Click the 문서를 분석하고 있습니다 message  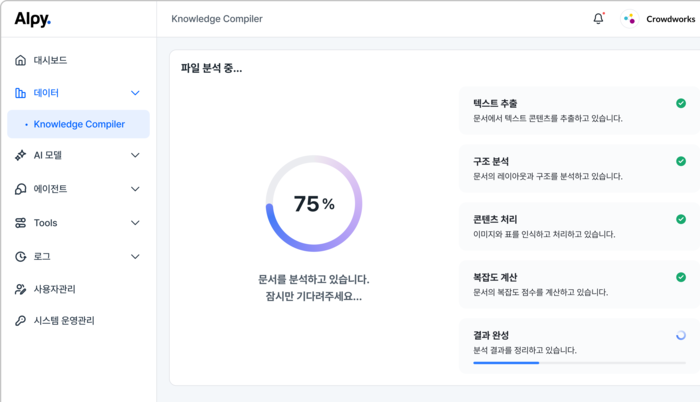tap(314, 280)
